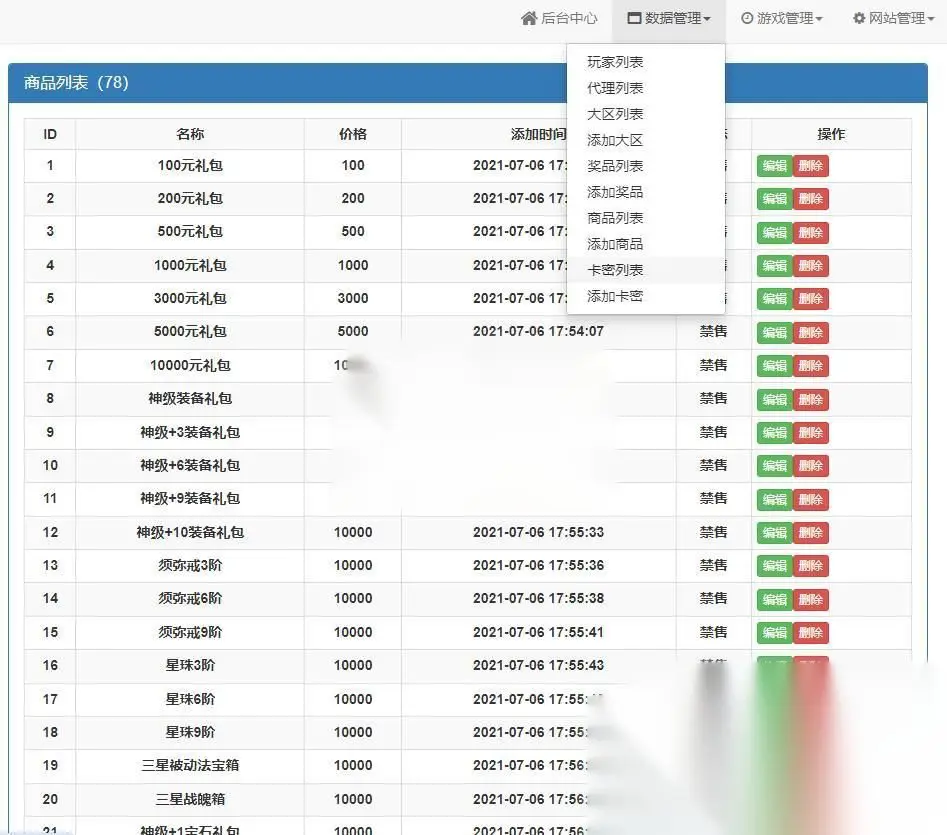This screenshot has width=947, height=835.
Task: Click the 商品列表 (78) panel title
Action: click(x=76, y=82)
